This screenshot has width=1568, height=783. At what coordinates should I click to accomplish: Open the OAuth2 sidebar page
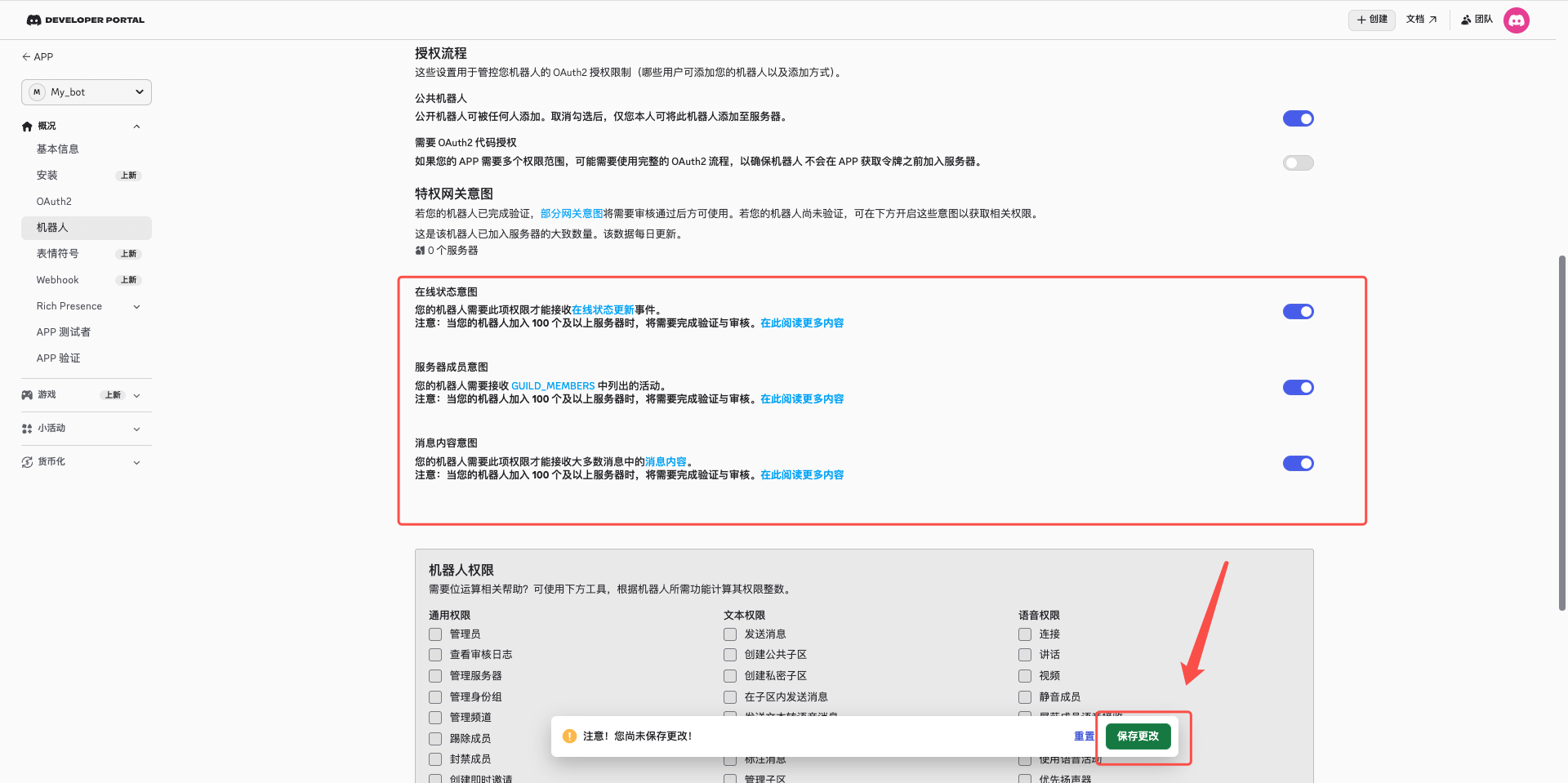coord(54,202)
